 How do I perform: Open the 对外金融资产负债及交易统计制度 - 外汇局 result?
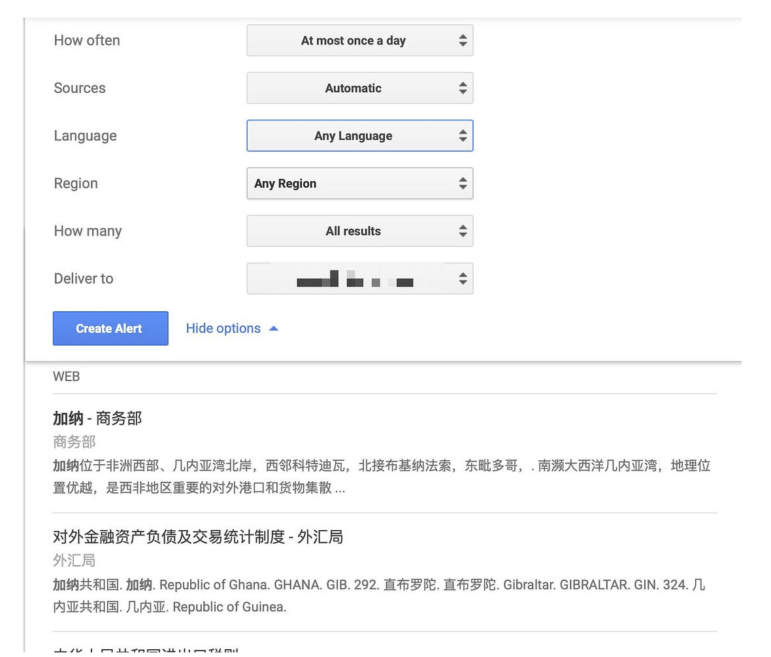tap(198, 537)
